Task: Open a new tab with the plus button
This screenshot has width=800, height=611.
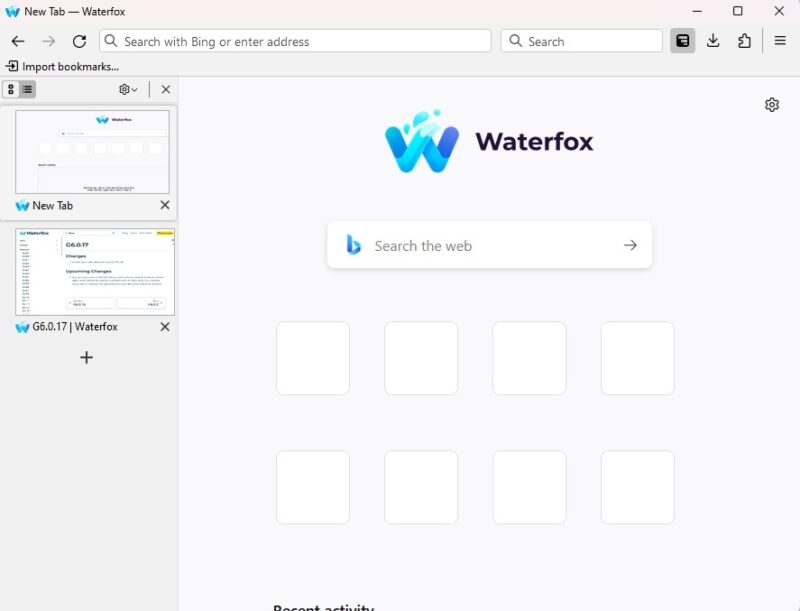Action: click(86, 357)
